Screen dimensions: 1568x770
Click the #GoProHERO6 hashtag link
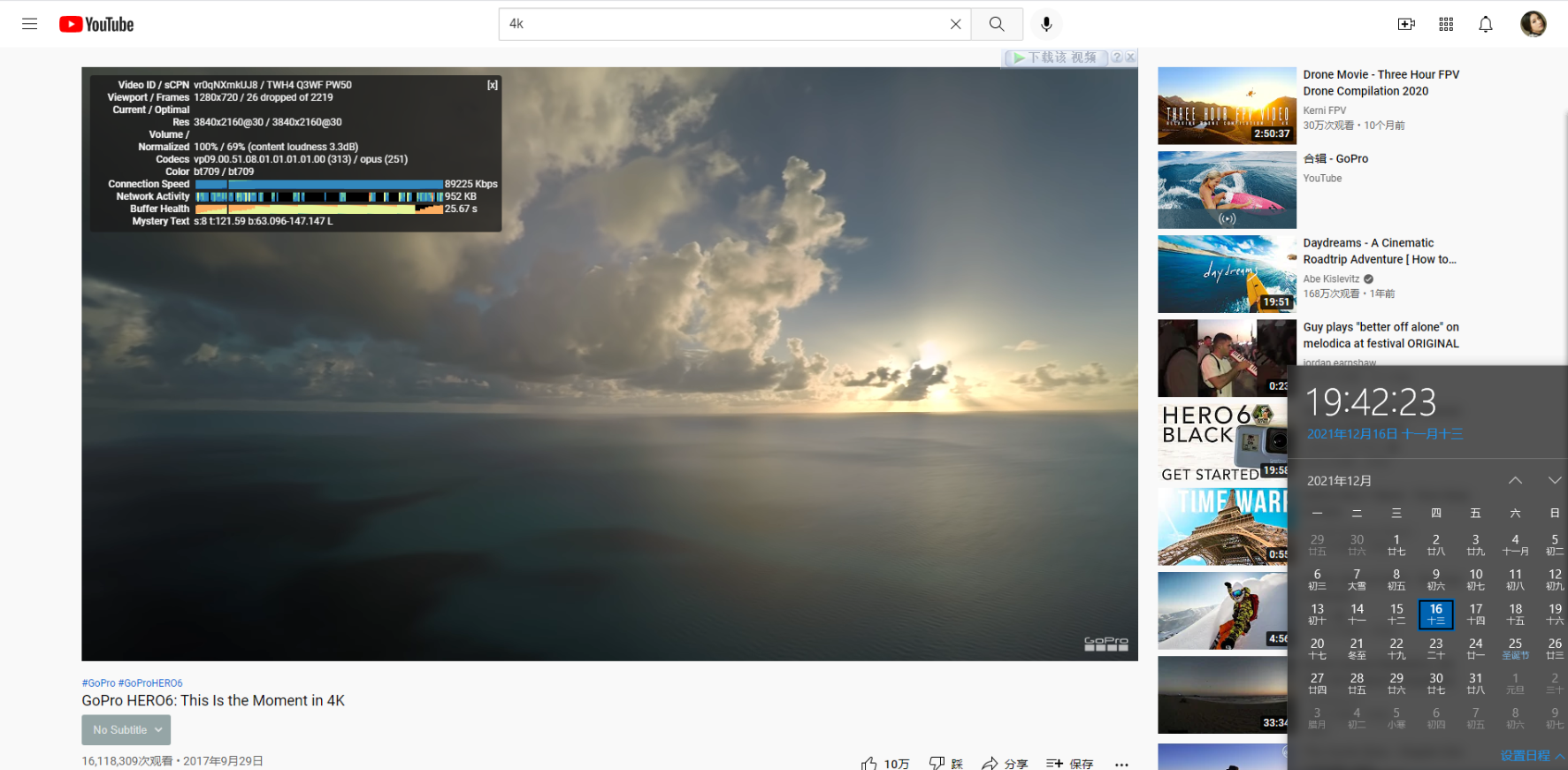[150, 683]
